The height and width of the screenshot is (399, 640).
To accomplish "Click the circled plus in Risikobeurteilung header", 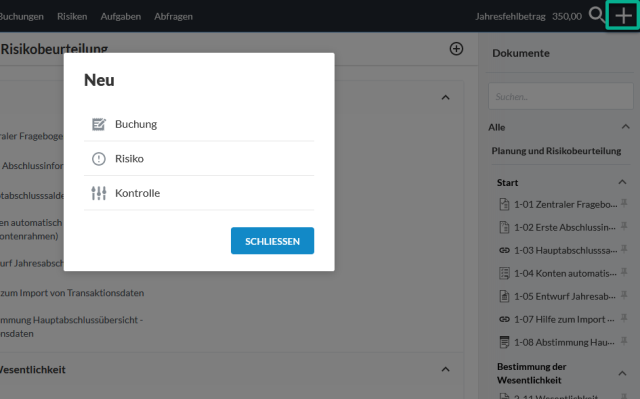I will [456, 49].
